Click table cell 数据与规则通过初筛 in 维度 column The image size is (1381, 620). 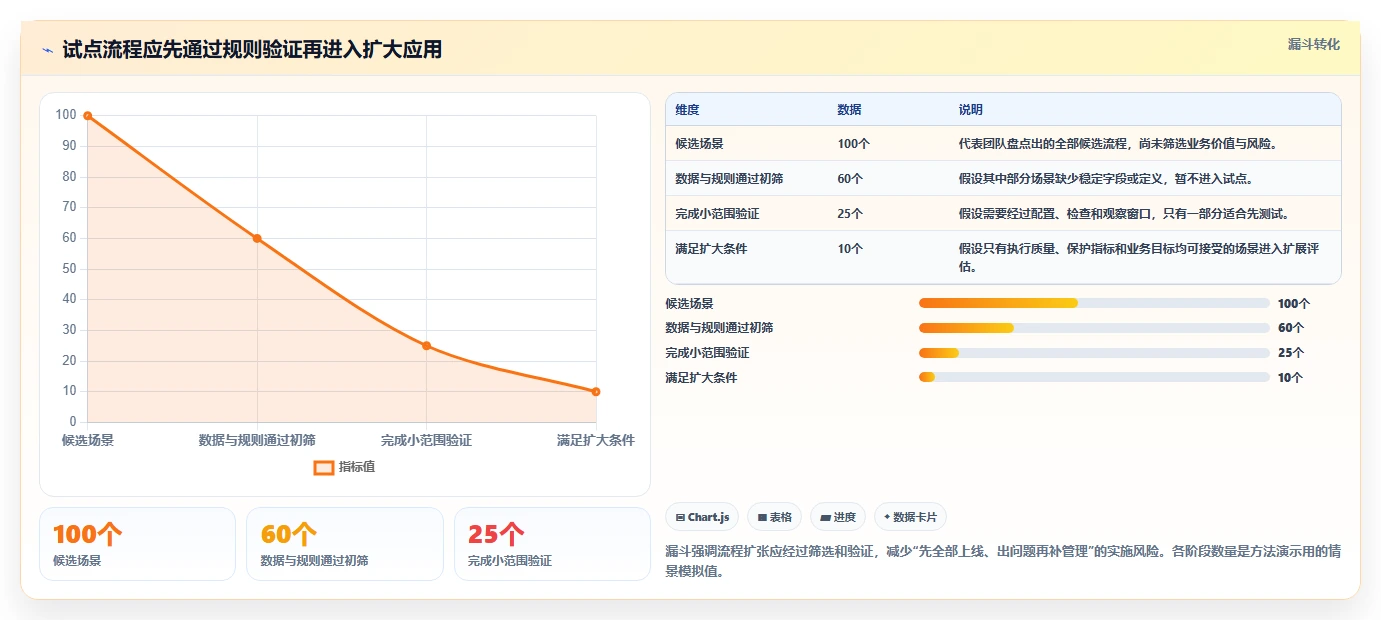(729, 179)
